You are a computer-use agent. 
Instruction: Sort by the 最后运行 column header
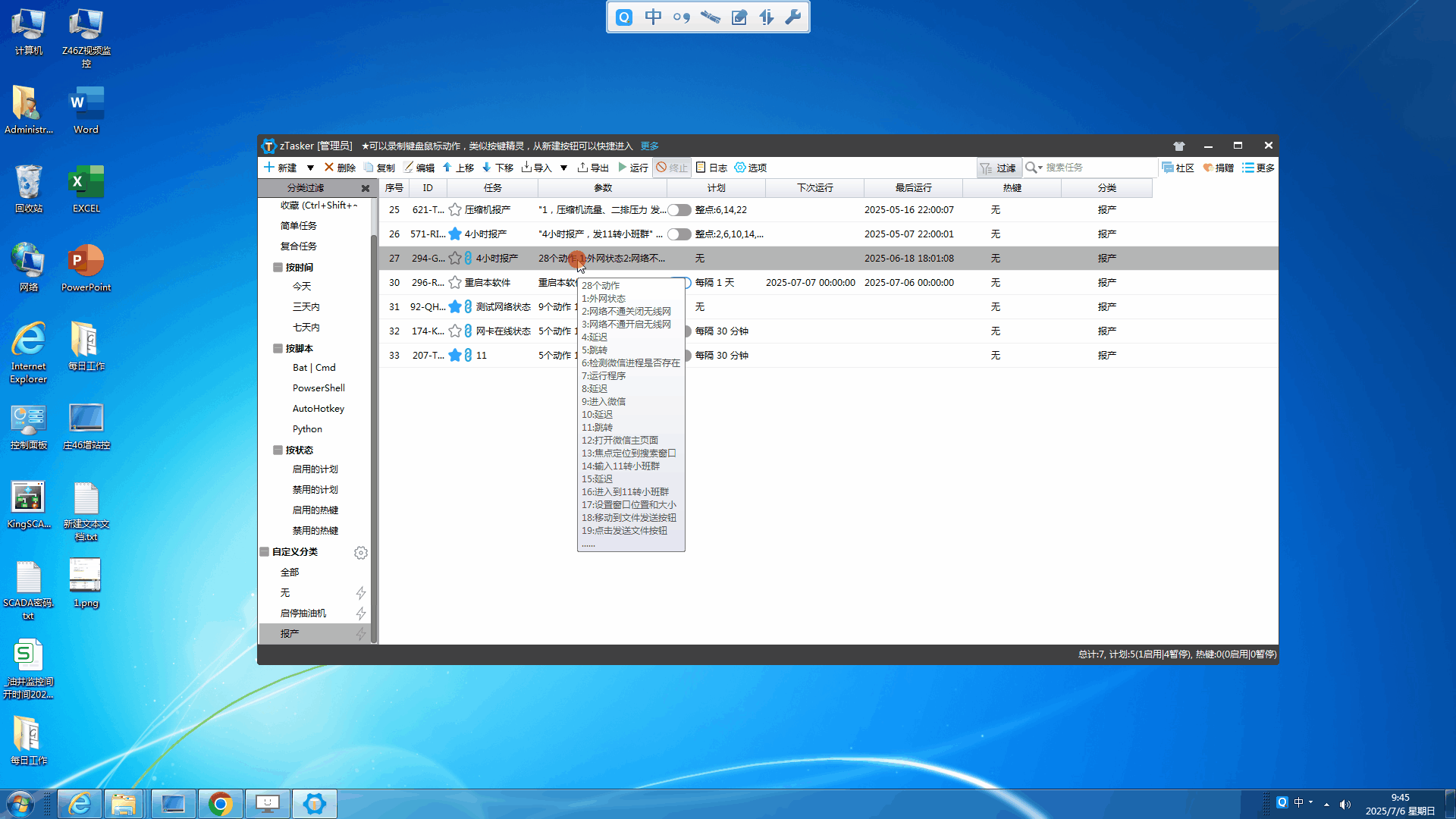[x=914, y=188]
